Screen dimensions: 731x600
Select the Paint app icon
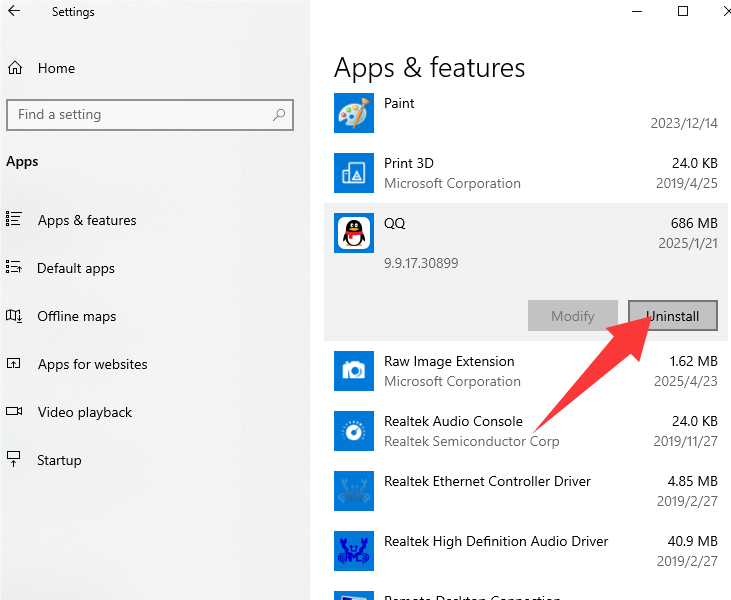tap(353, 113)
